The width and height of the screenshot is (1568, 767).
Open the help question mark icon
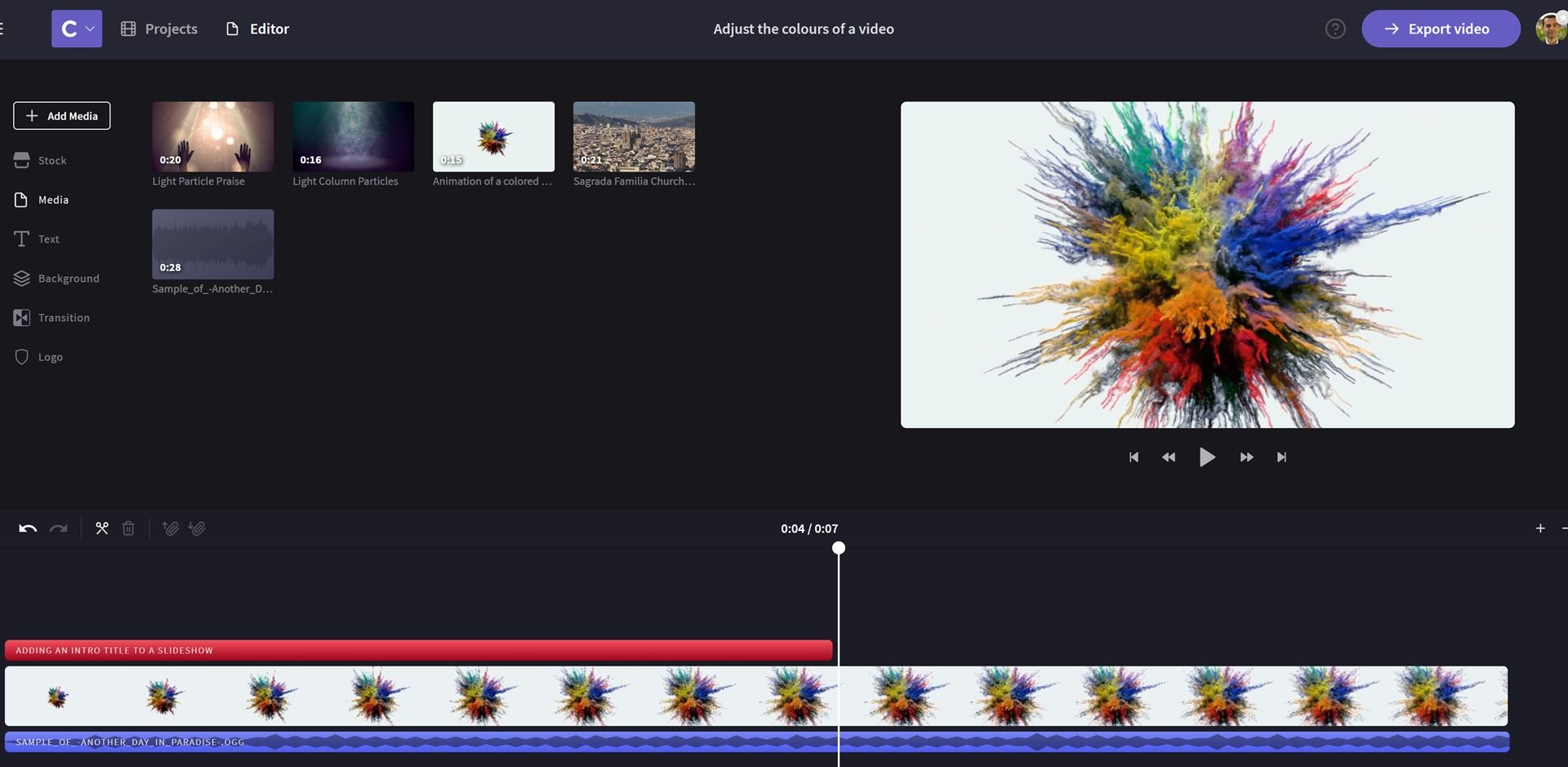click(1335, 28)
